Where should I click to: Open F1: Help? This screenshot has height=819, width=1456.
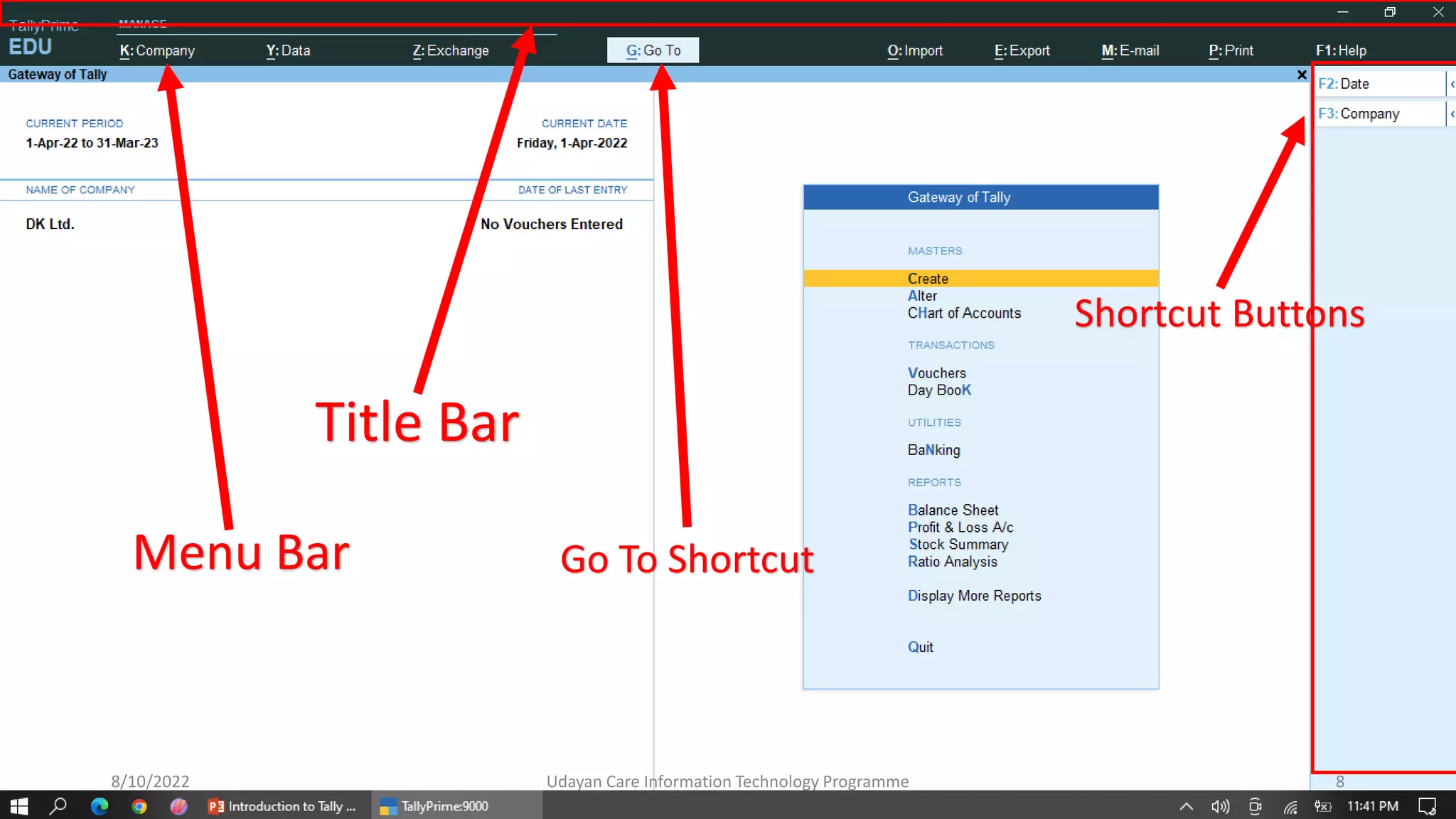tap(1341, 50)
